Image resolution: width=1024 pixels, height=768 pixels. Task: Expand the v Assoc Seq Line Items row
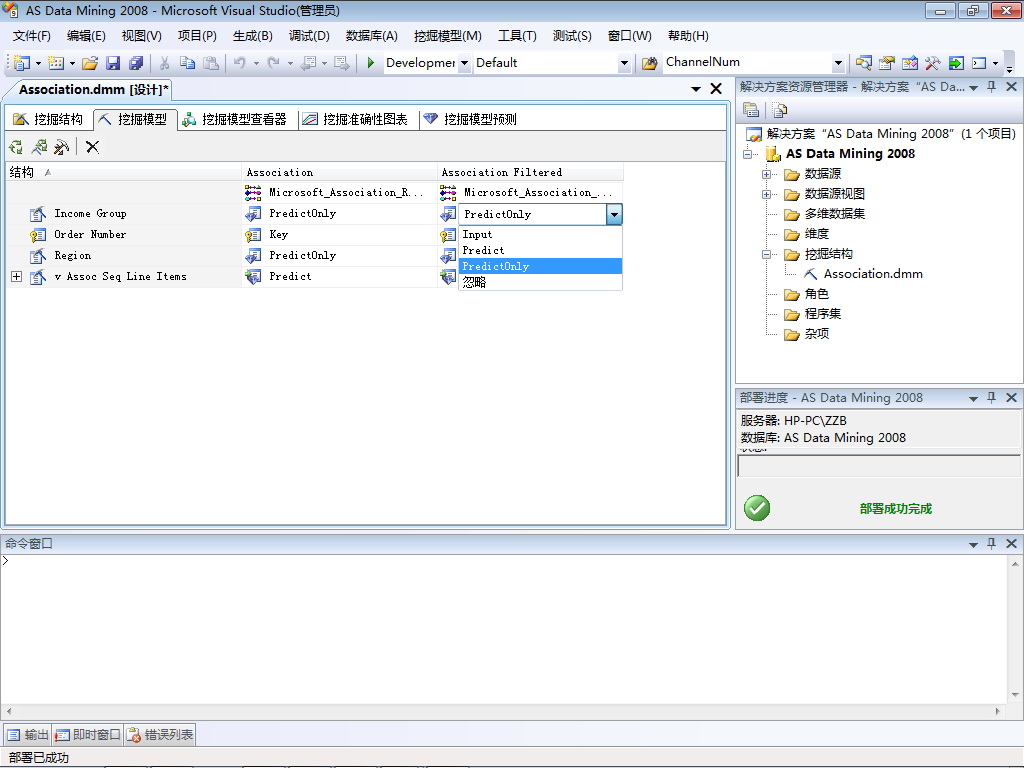(x=16, y=277)
